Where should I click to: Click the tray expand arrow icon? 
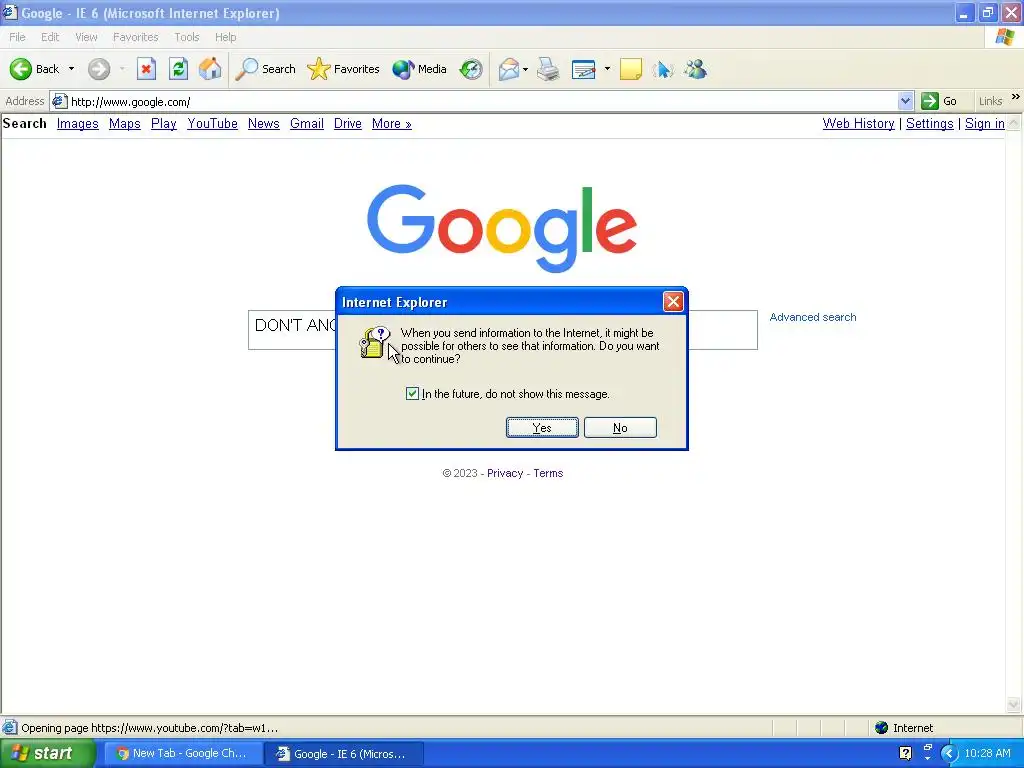[948, 753]
